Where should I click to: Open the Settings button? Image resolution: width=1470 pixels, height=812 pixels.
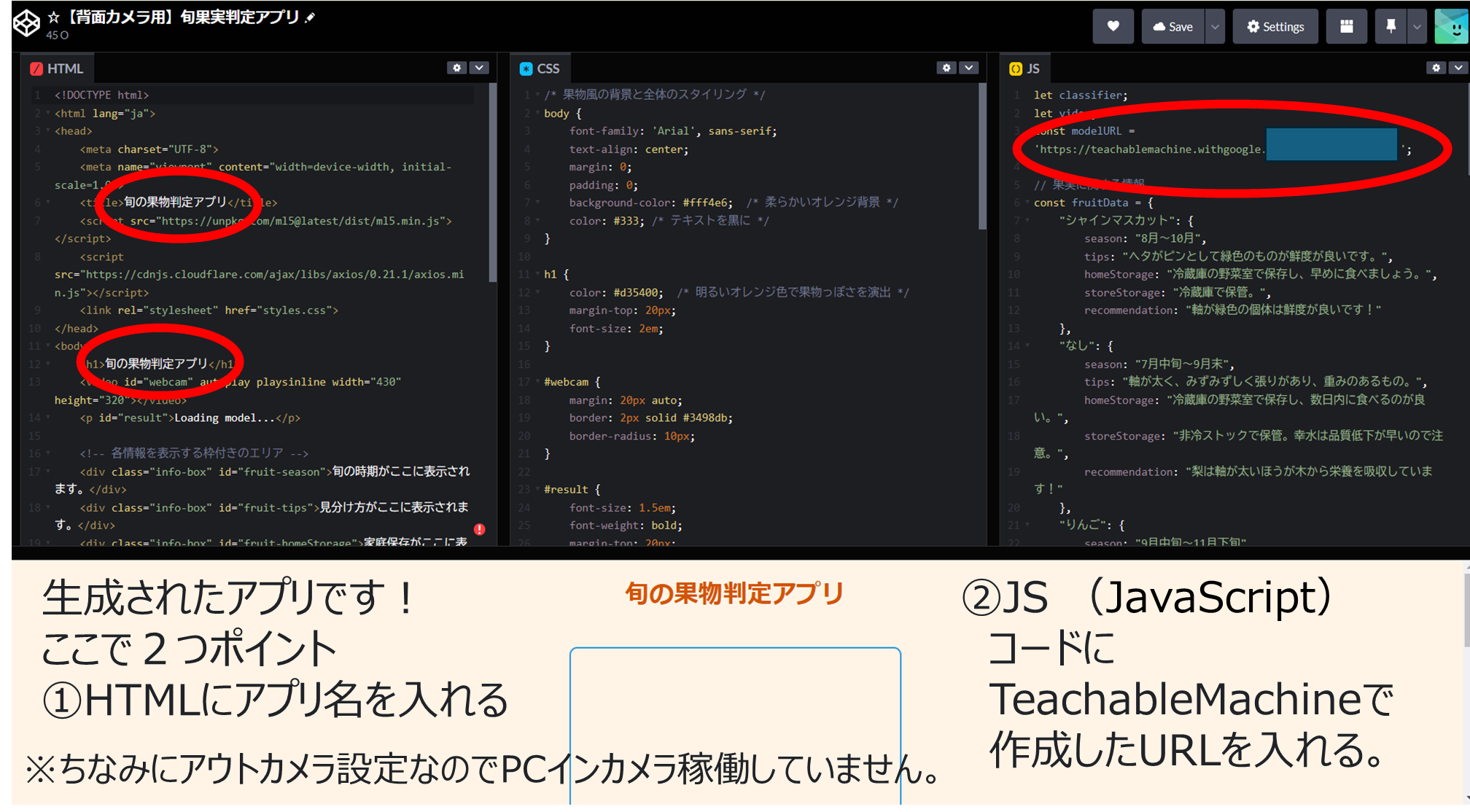[1275, 27]
